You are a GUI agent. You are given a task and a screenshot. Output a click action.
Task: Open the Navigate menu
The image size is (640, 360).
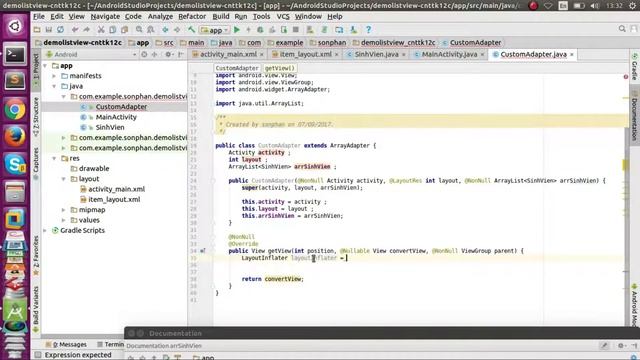(x=105, y=17)
